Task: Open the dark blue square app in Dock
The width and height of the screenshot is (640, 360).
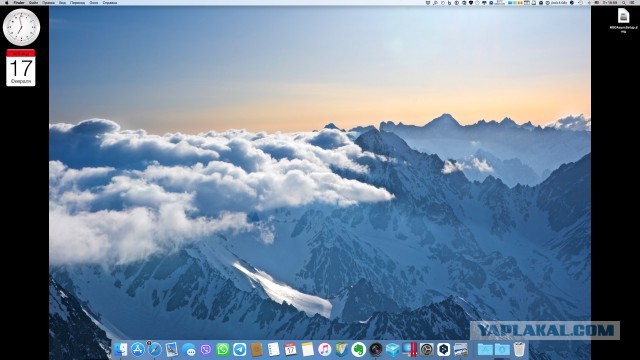Action: (x=444, y=349)
